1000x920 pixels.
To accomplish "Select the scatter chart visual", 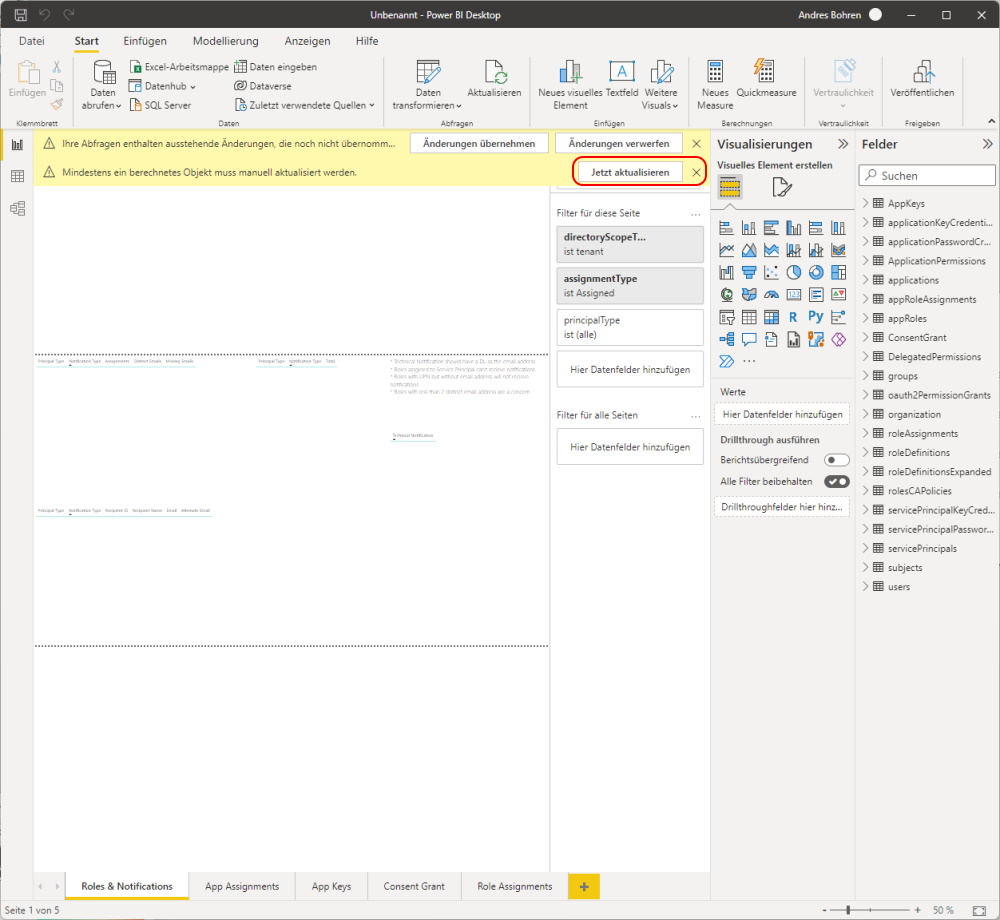I will pyautogui.click(x=771, y=273).
